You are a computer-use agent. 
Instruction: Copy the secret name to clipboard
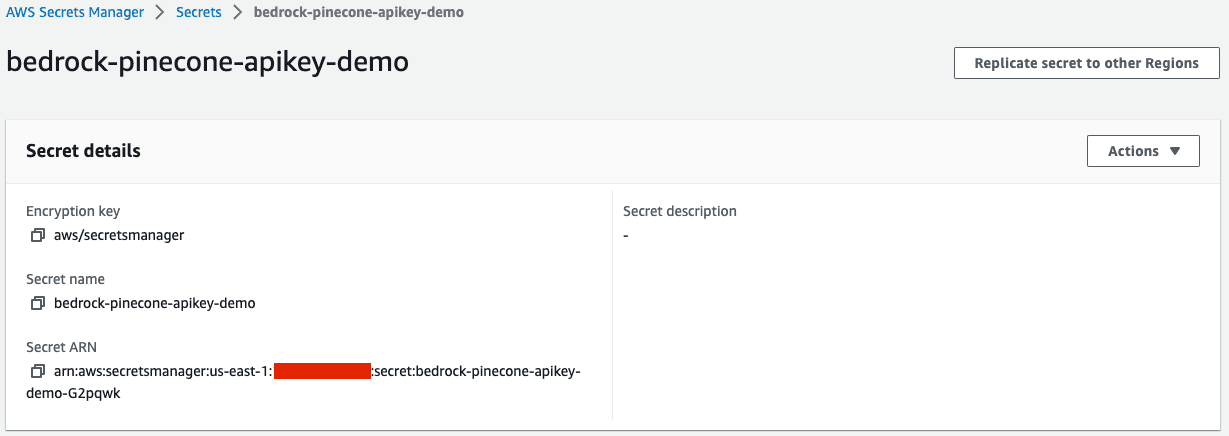(38, 303)
